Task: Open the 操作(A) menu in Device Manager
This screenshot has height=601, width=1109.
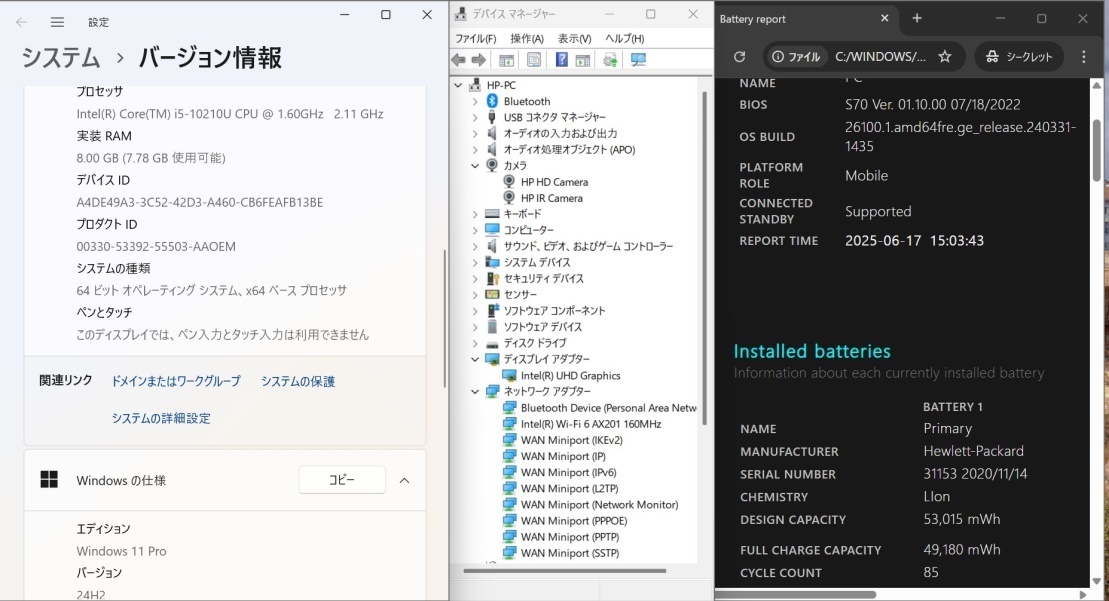Action: coord(527,38)
